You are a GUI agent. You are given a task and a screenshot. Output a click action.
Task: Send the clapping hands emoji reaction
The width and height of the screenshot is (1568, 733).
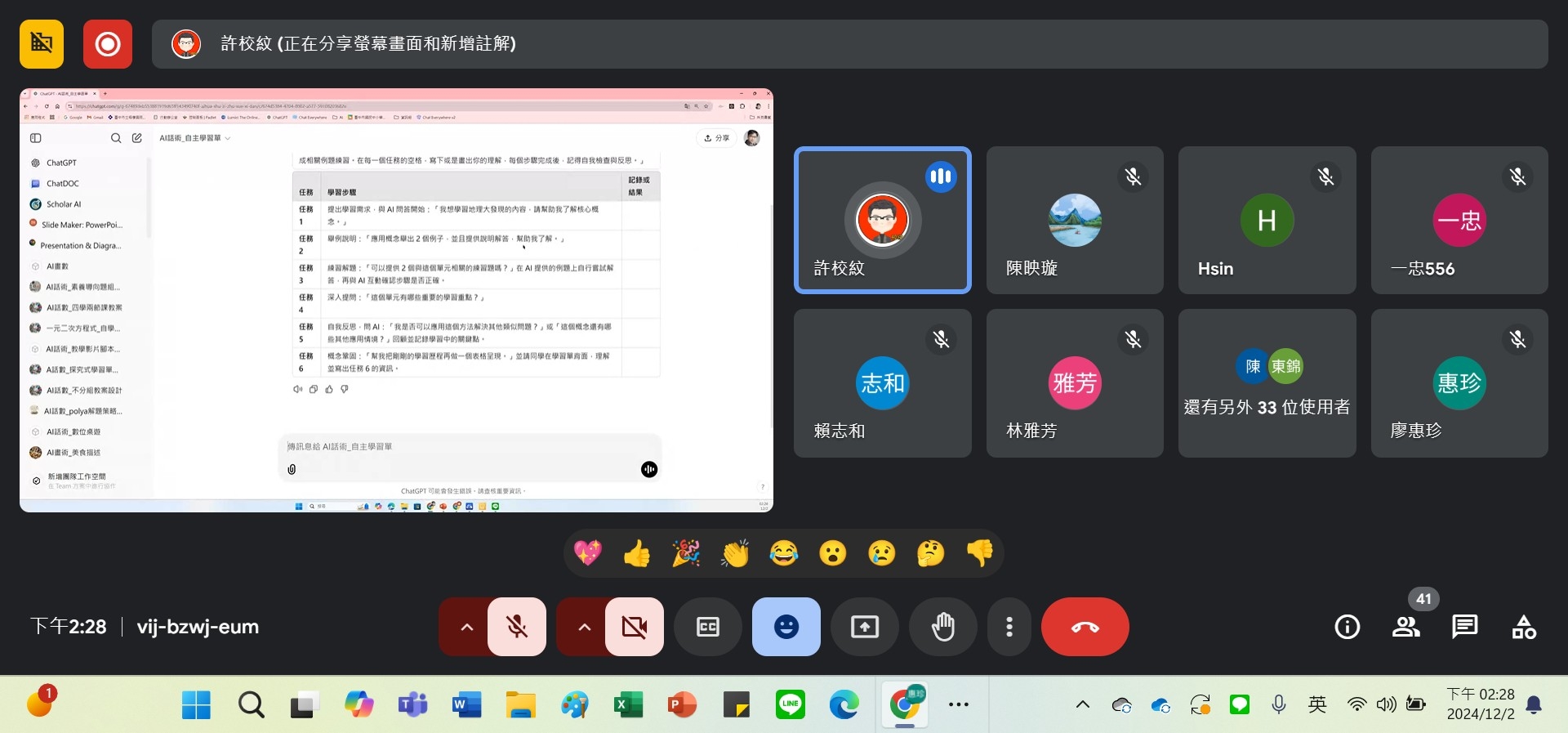coord(735,553)
